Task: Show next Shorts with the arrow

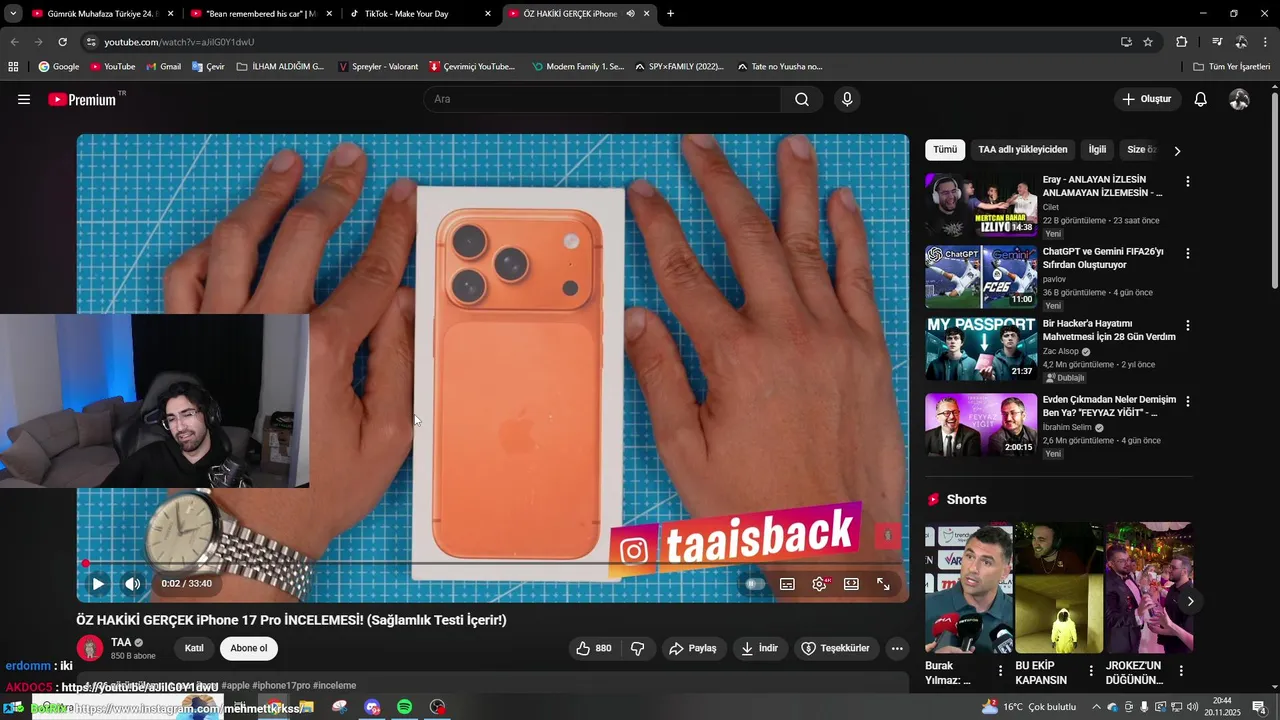Action: tap(1190, 601)
